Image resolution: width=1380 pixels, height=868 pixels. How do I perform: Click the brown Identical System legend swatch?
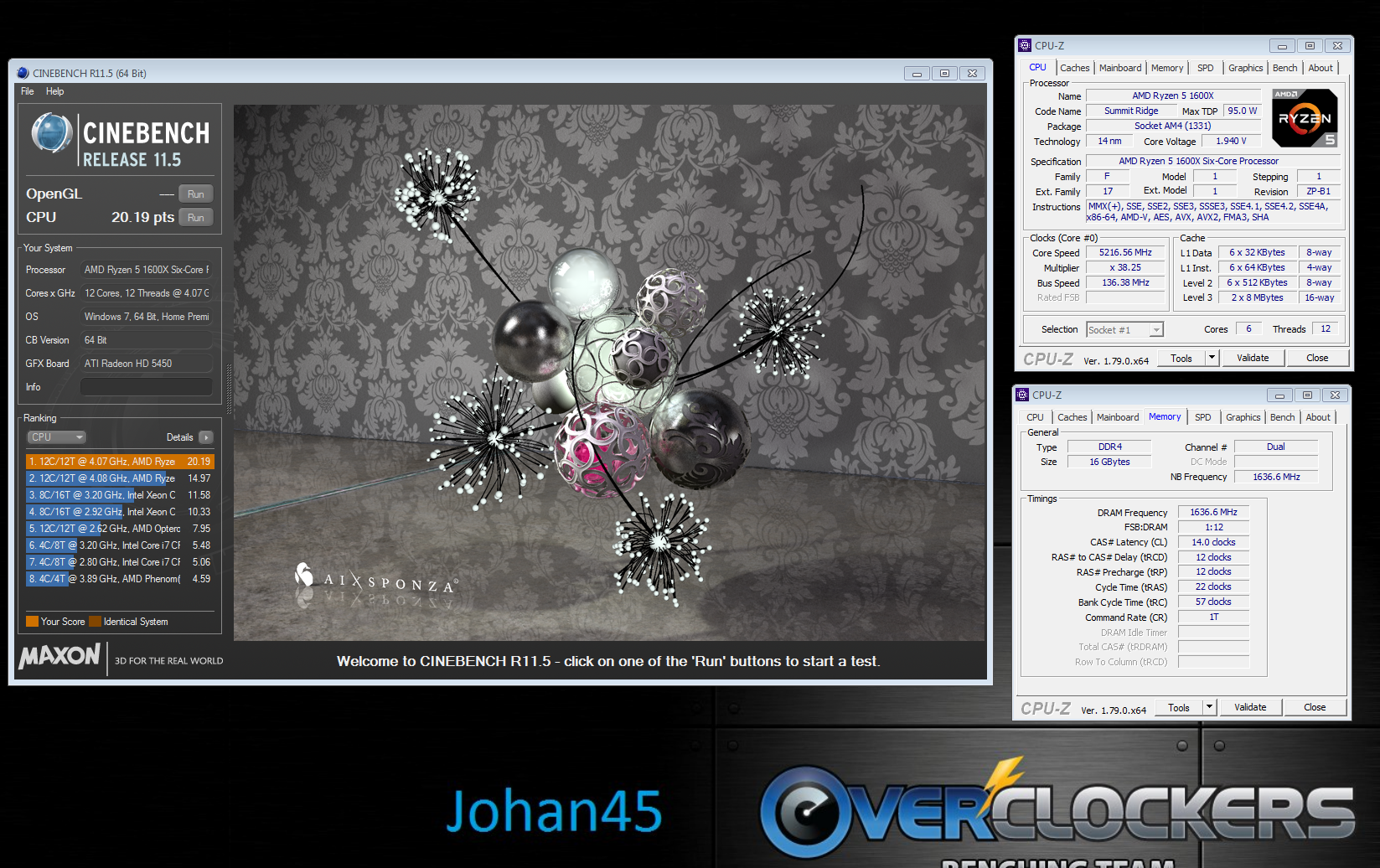pyautogui.click(x=95, y=622)
